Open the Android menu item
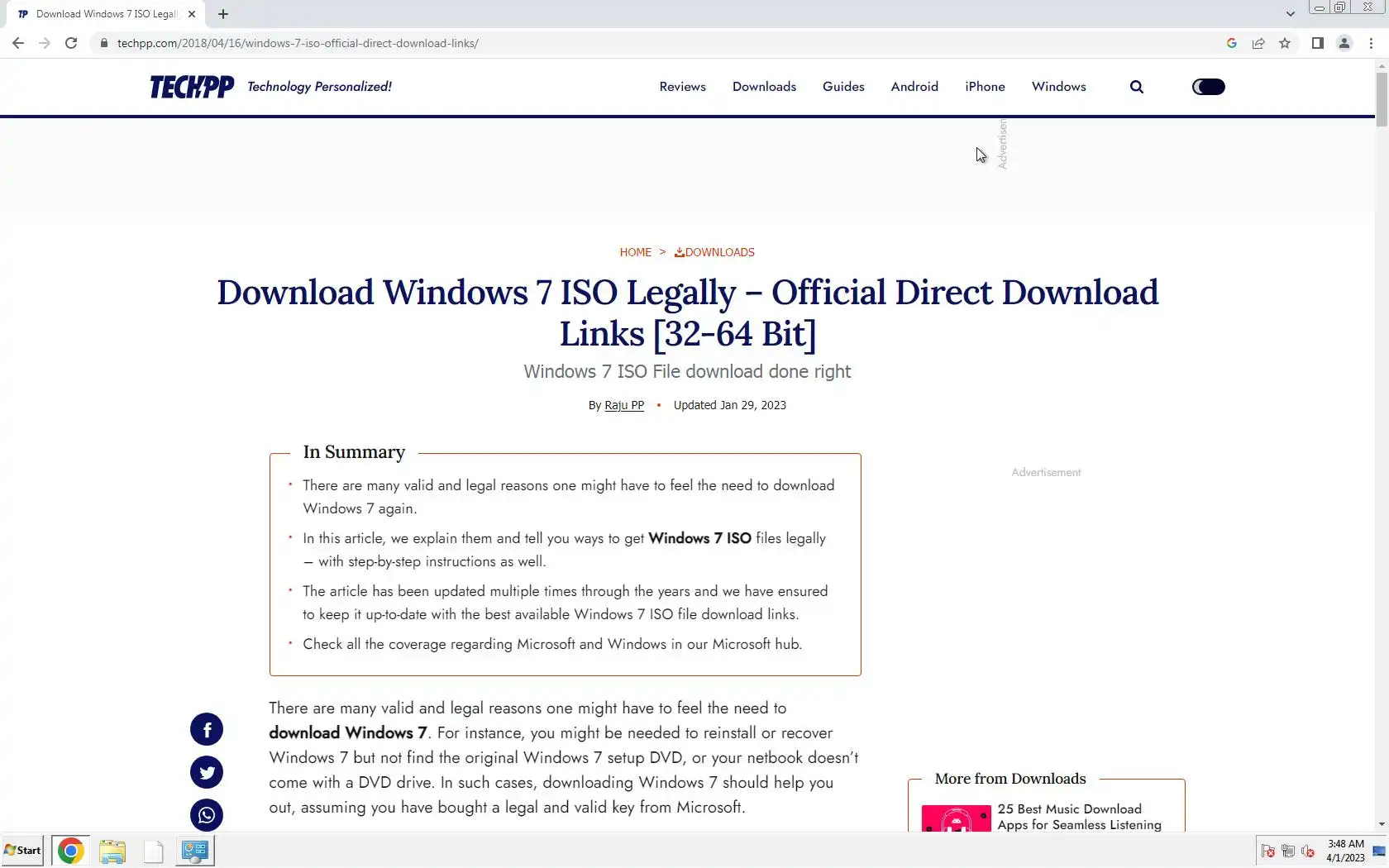 click(914, 87)
